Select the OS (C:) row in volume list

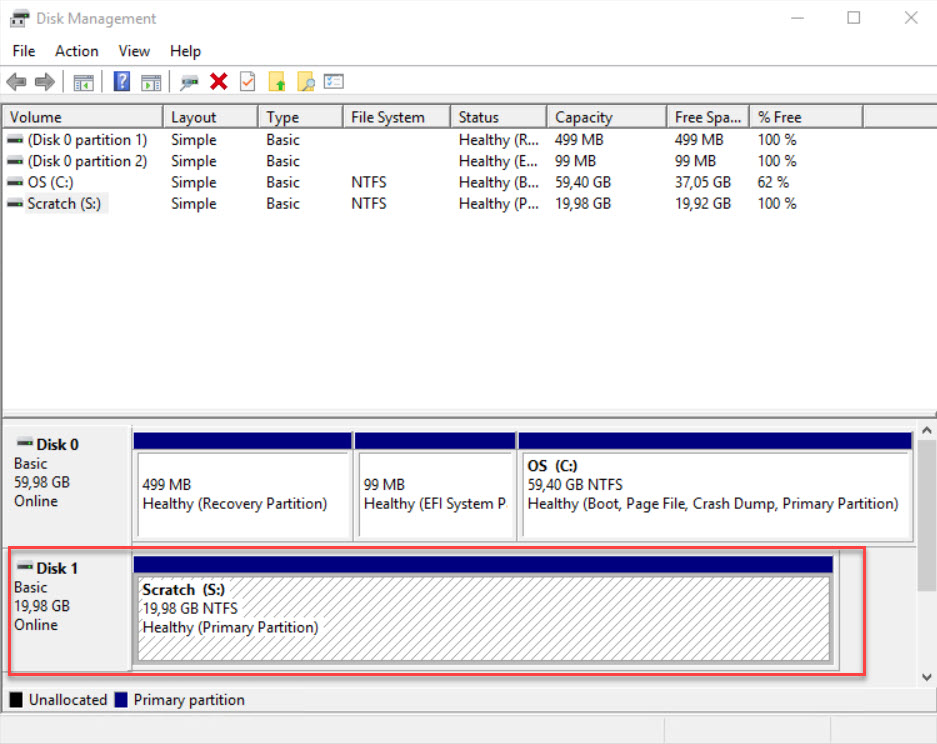50,182
